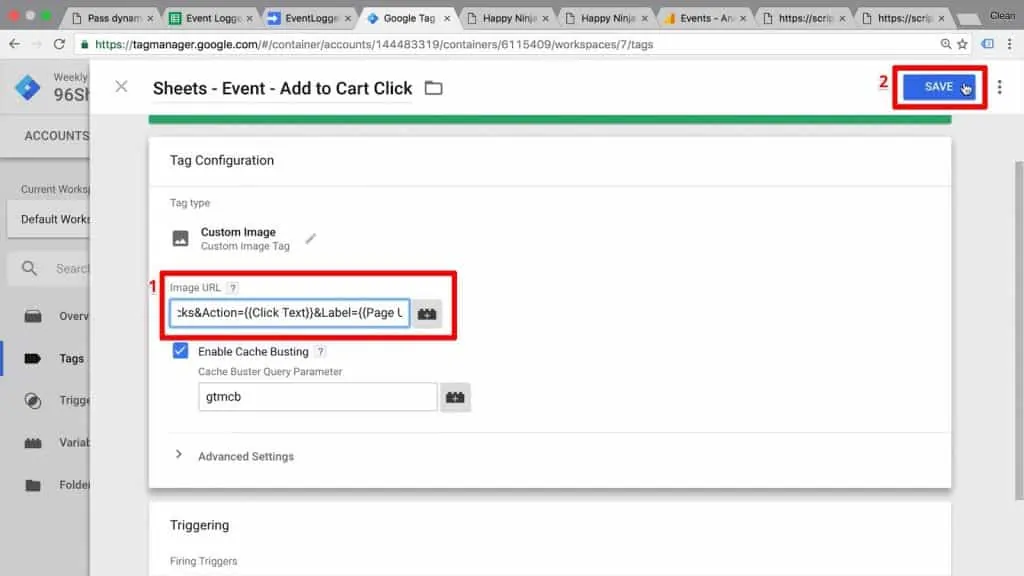1024x576 pixels.
Task: Open the Folders section
Action: [x=57, y=484]
